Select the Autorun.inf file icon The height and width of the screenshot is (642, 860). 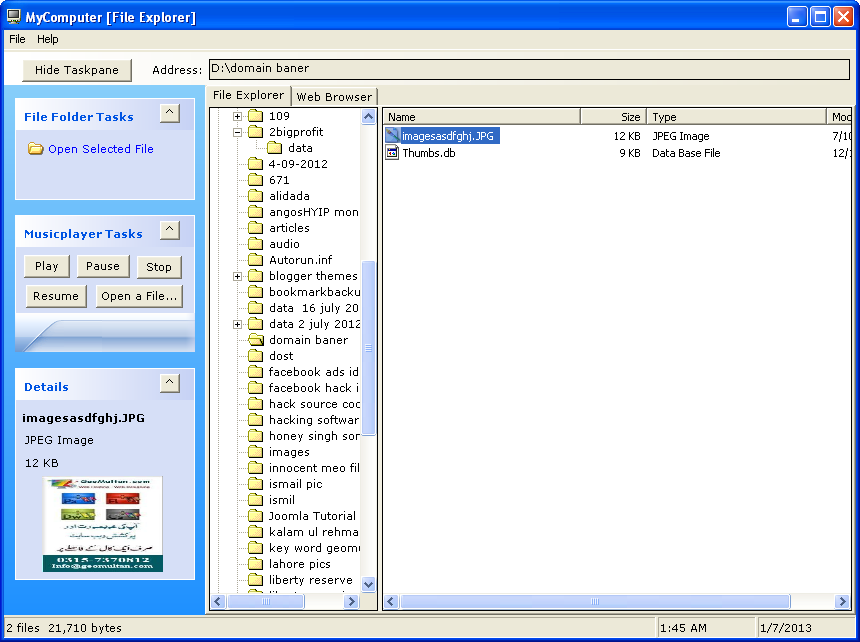(254, 259)
